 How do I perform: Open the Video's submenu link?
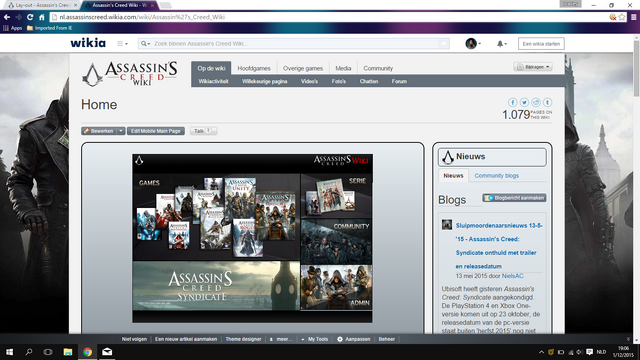309,81
